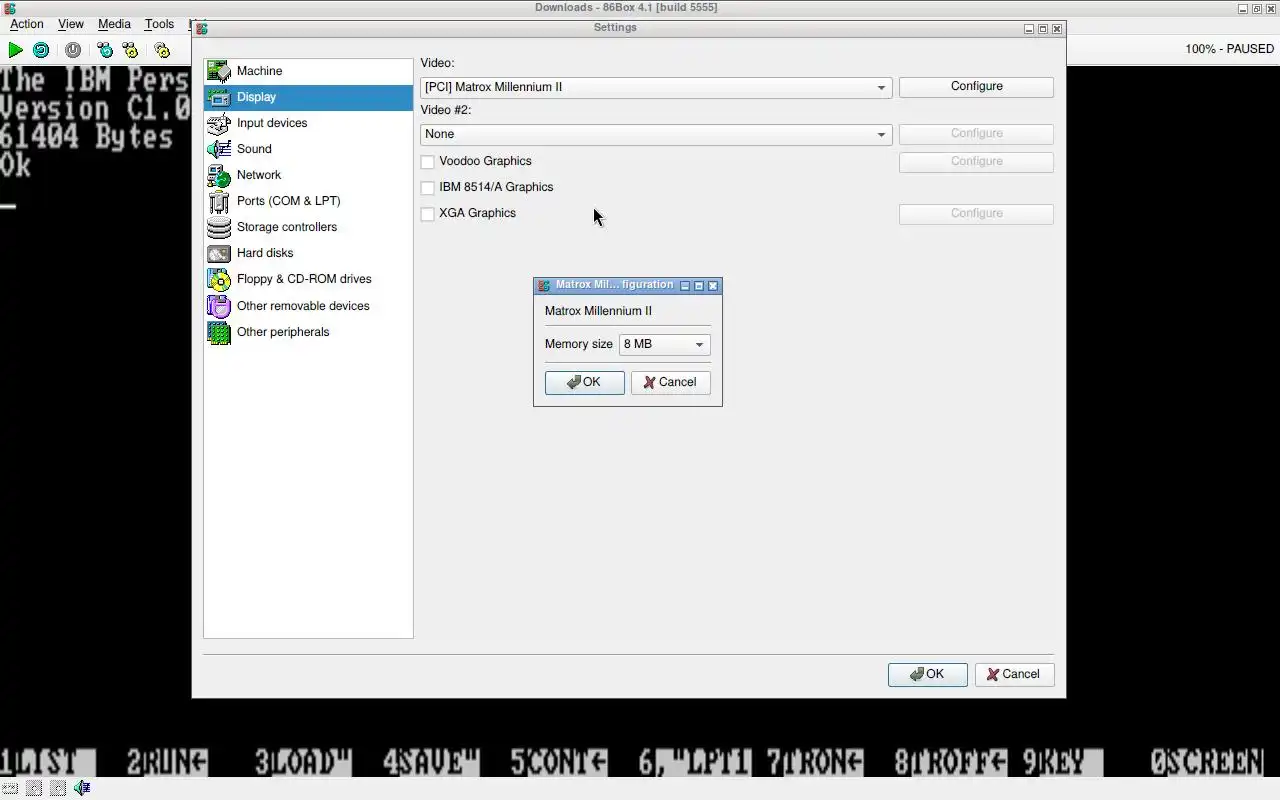Click Configure for Matrox Millennium II video

tap(976, 86)
